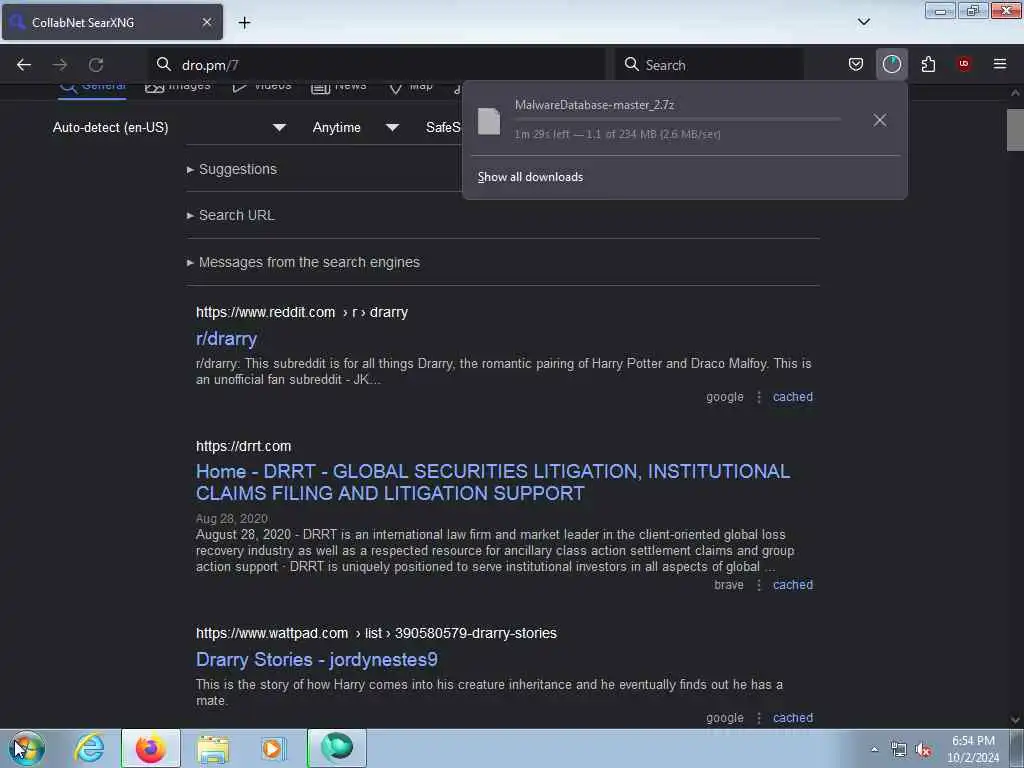
Task: Open the Windows Start menu
Action: tap(26, 748)
